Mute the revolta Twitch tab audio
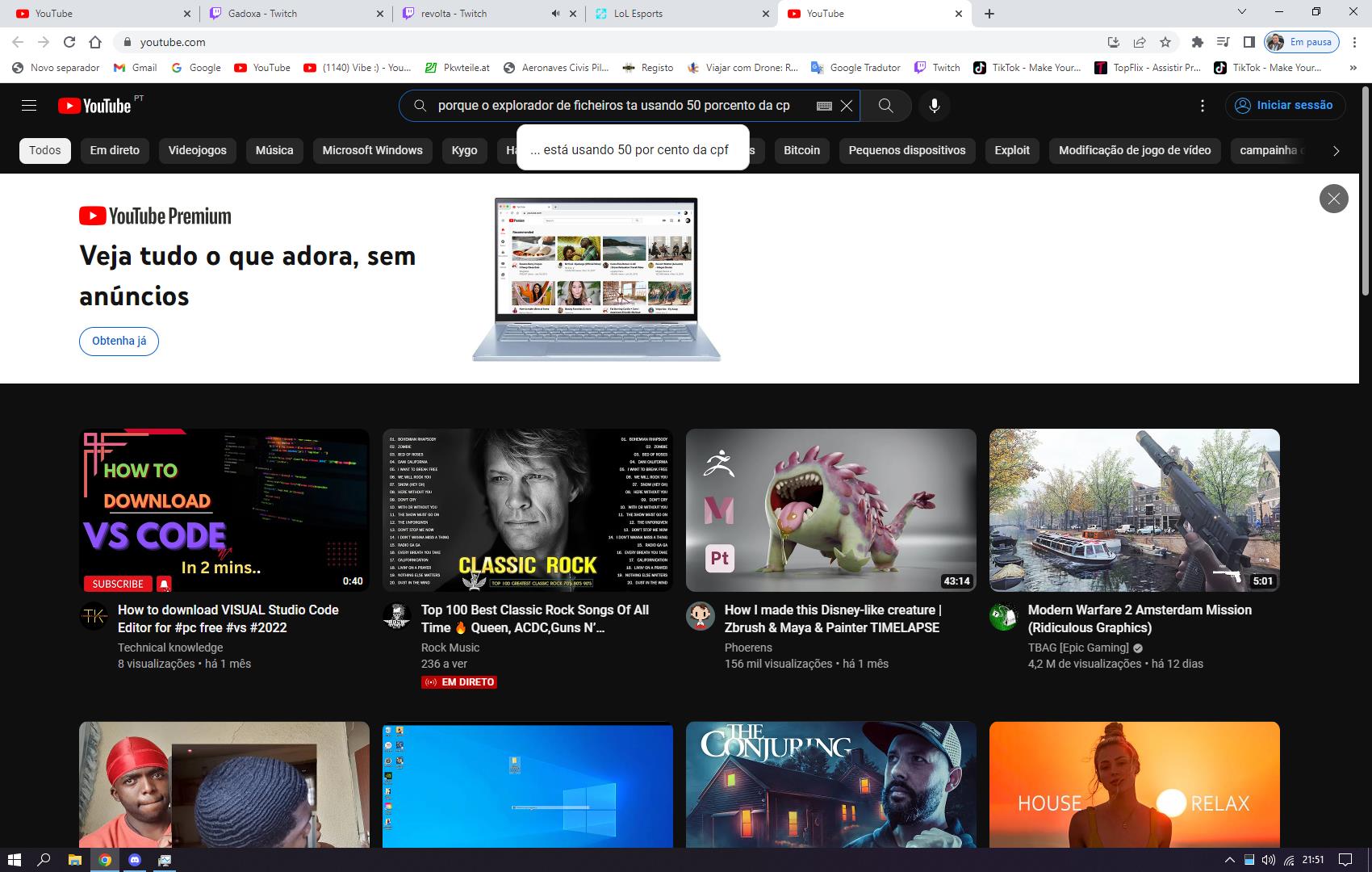 [555, 14]
